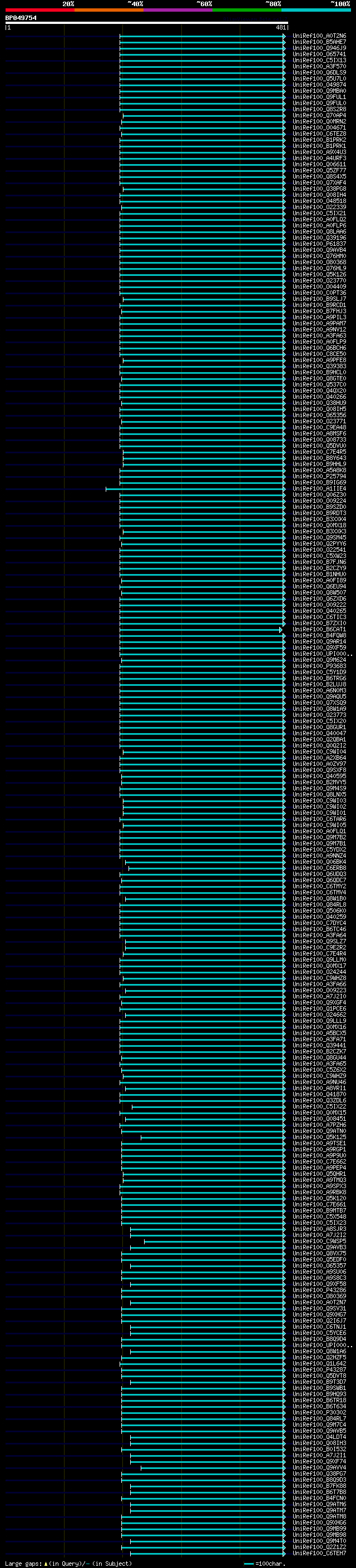Select label UniRef100_Q38PG8
The height and width of the screenshot is (1568, 356).
(x=319, y=189)
